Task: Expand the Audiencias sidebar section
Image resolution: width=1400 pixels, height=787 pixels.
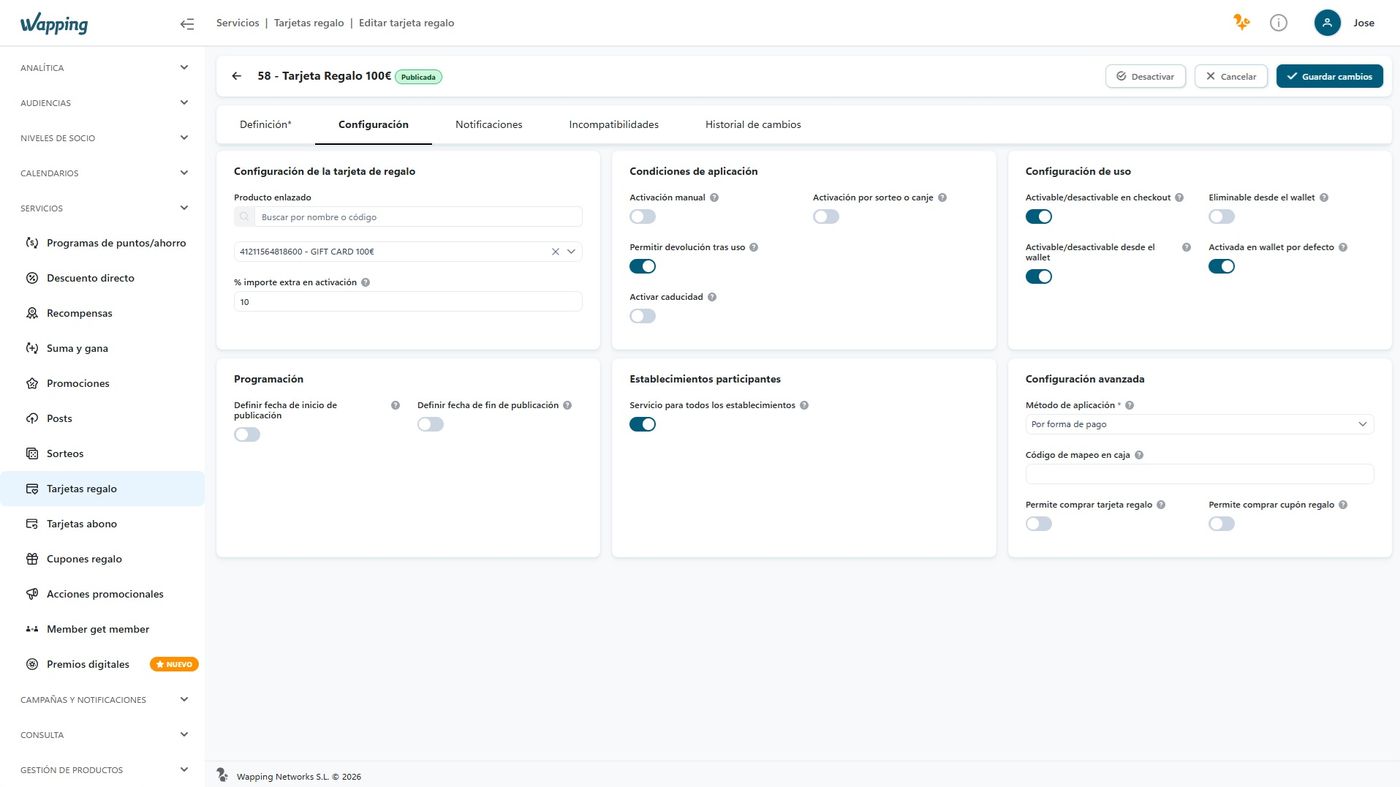Action: click(x=102, y=103)
